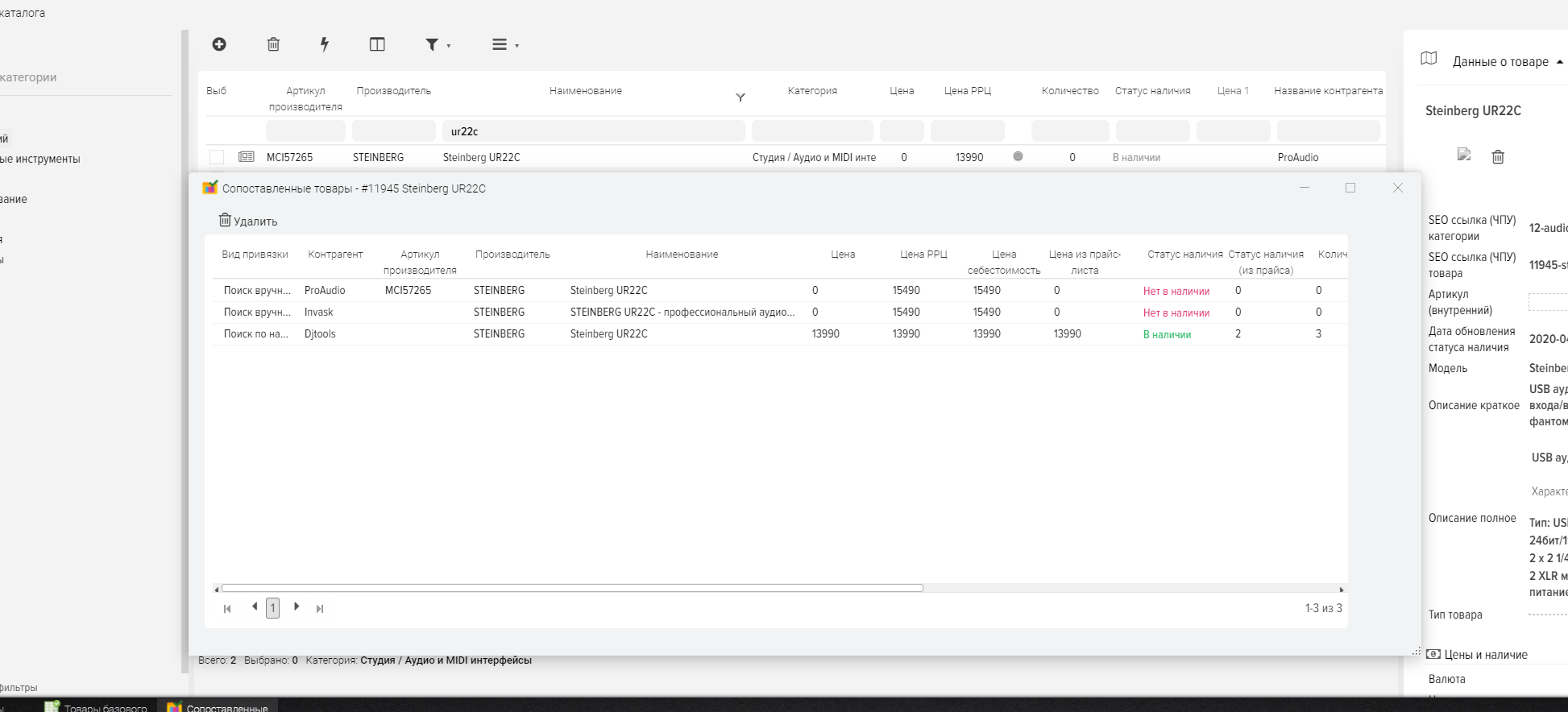The image size is (1568, 712).
Task: Click the Удалить button in the dialog
Action: [x=248, y=221]
